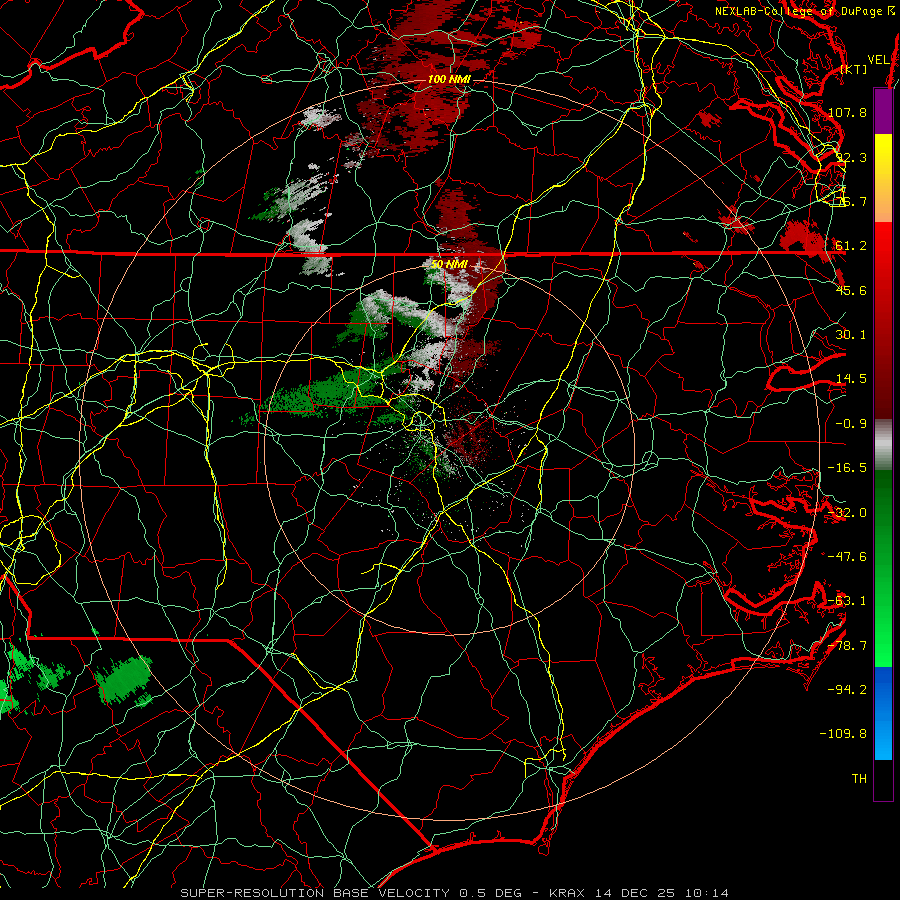Click the 100 NMI range ring label
The width and height of the screenshot is (900, 900).
point(449,79)
